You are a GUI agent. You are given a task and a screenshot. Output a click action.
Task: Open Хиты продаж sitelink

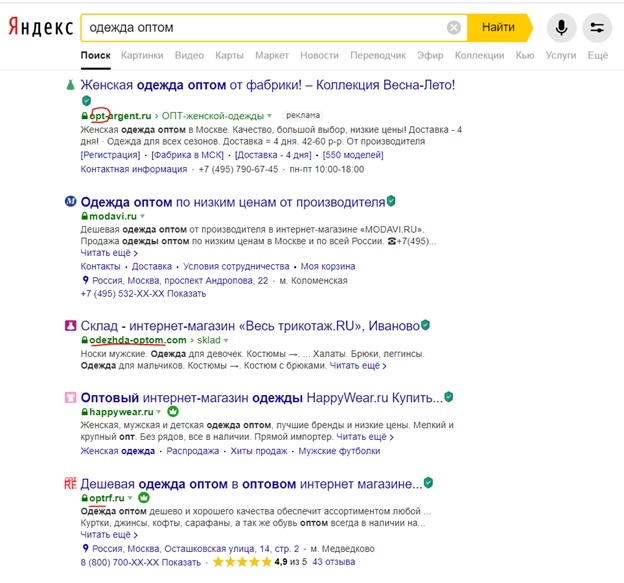pos(259,451)
